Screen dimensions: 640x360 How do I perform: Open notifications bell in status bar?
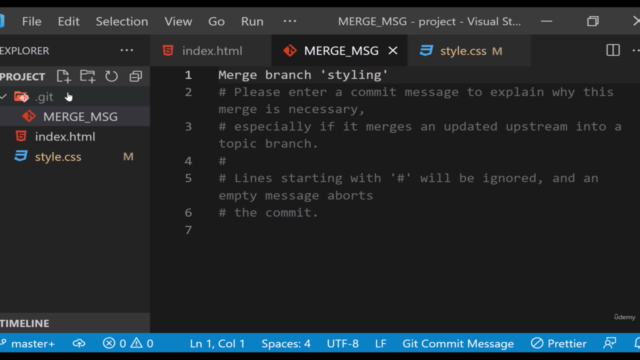coord(637,344)
